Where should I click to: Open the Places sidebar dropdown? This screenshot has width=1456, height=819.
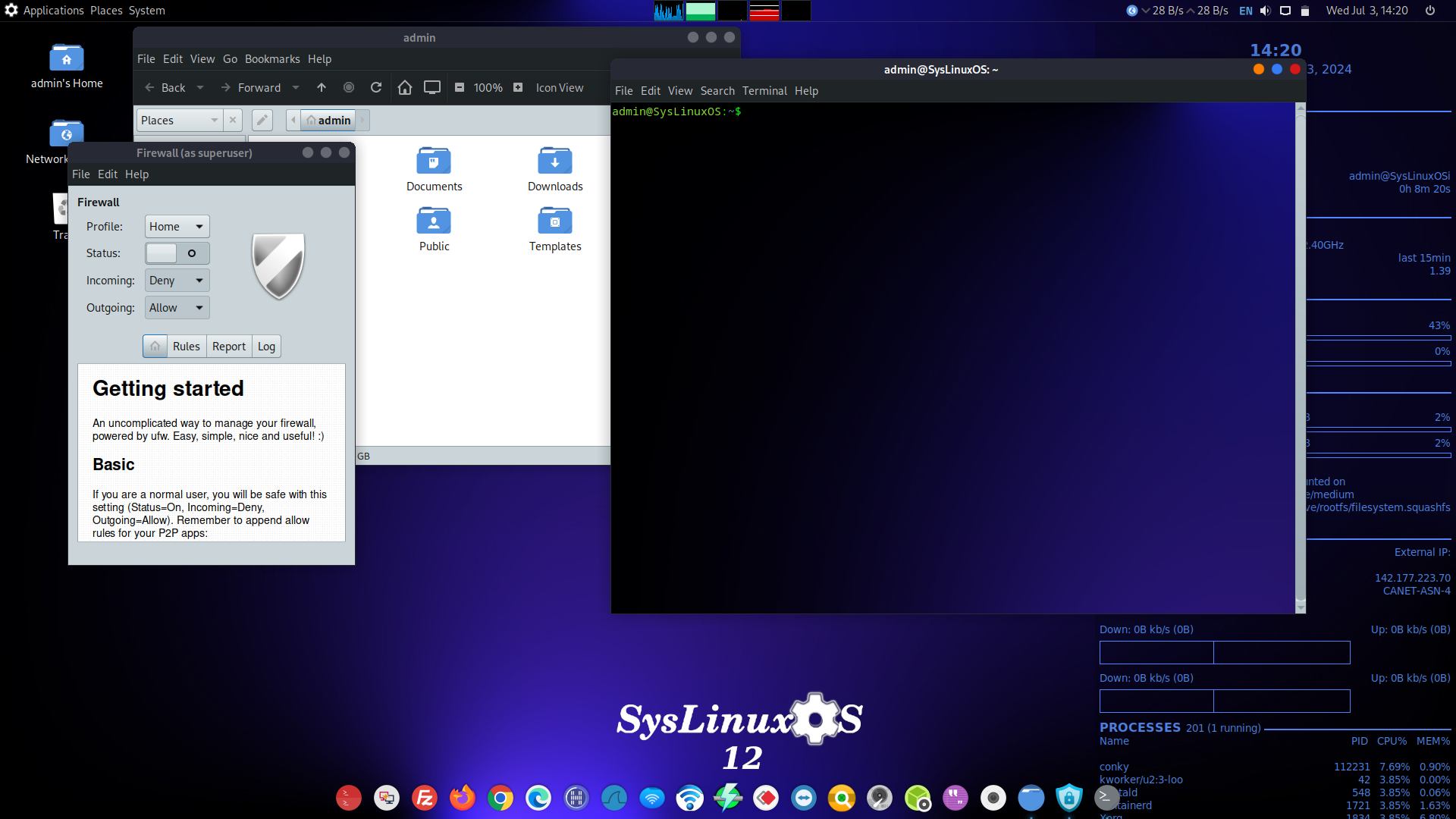tap(180, 121)
